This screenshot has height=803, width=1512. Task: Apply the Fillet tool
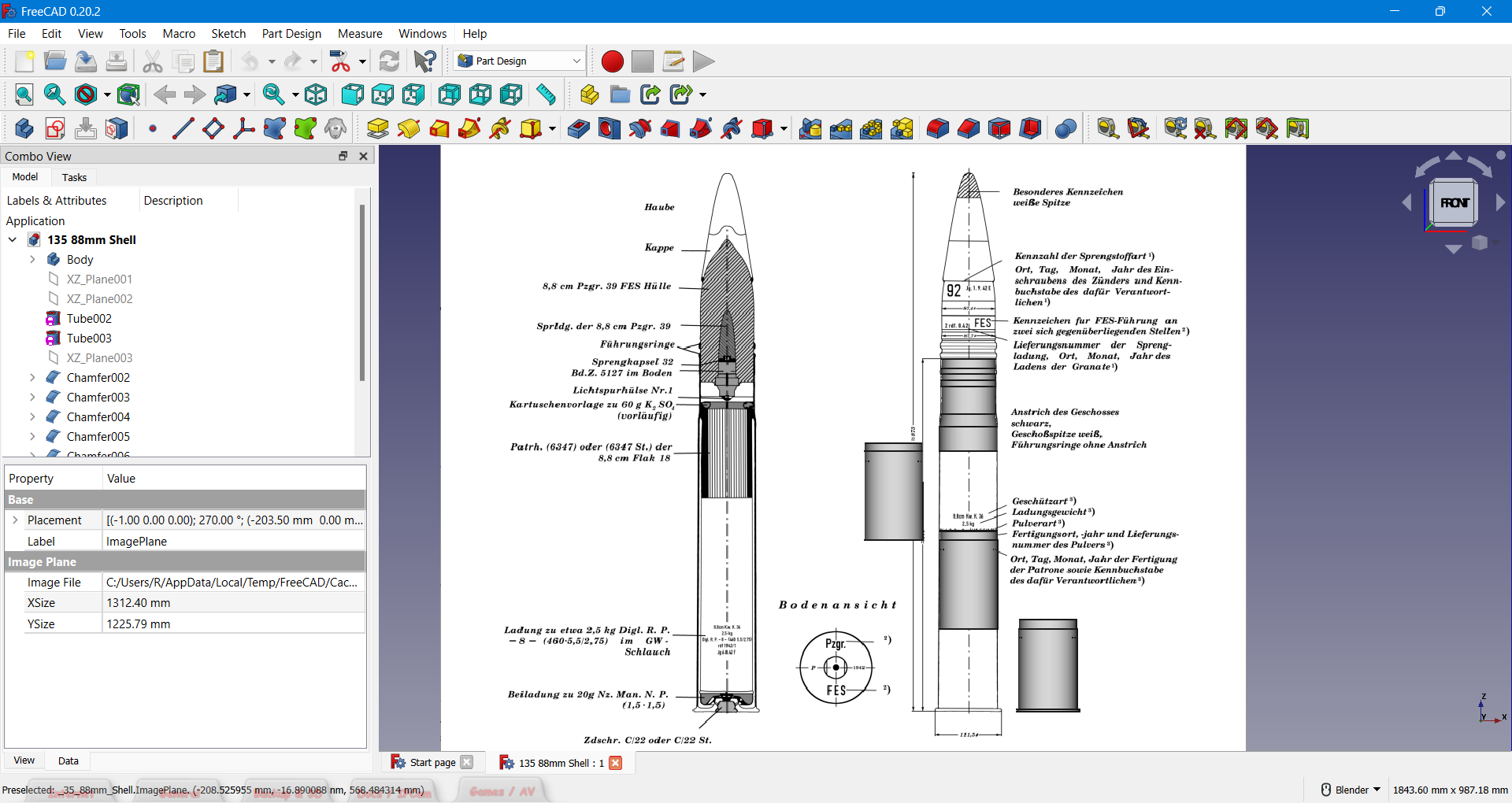pos(937,128)
